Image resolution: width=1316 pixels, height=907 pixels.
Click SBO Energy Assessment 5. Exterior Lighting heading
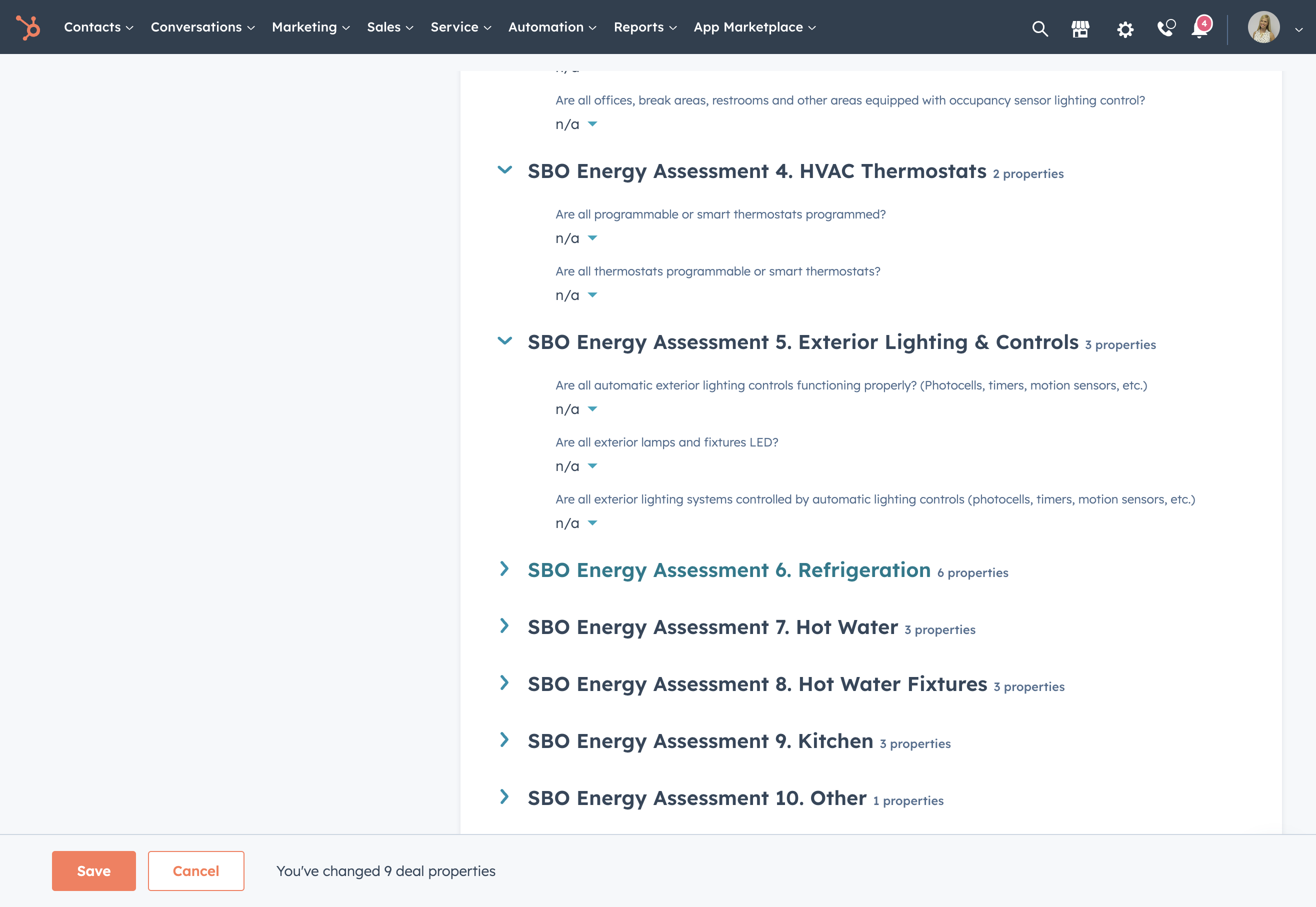[x=803, y=342]
